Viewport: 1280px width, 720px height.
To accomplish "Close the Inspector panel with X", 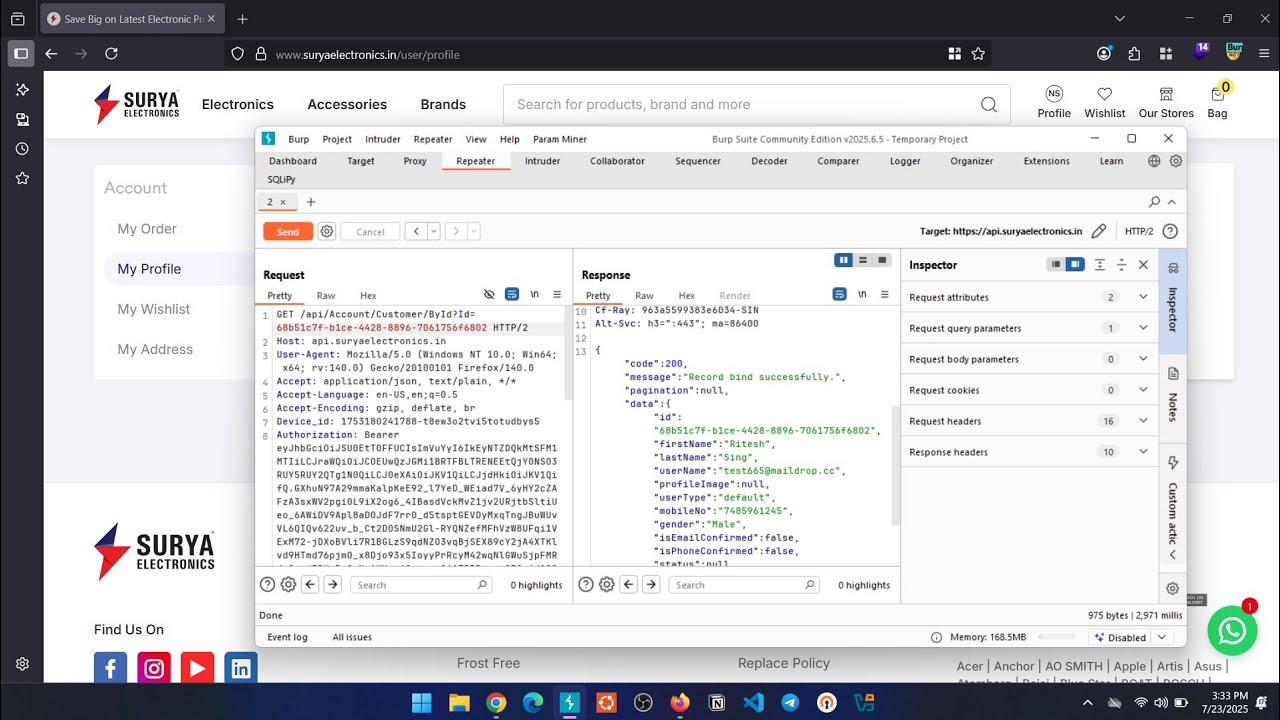I will 1143,265.
